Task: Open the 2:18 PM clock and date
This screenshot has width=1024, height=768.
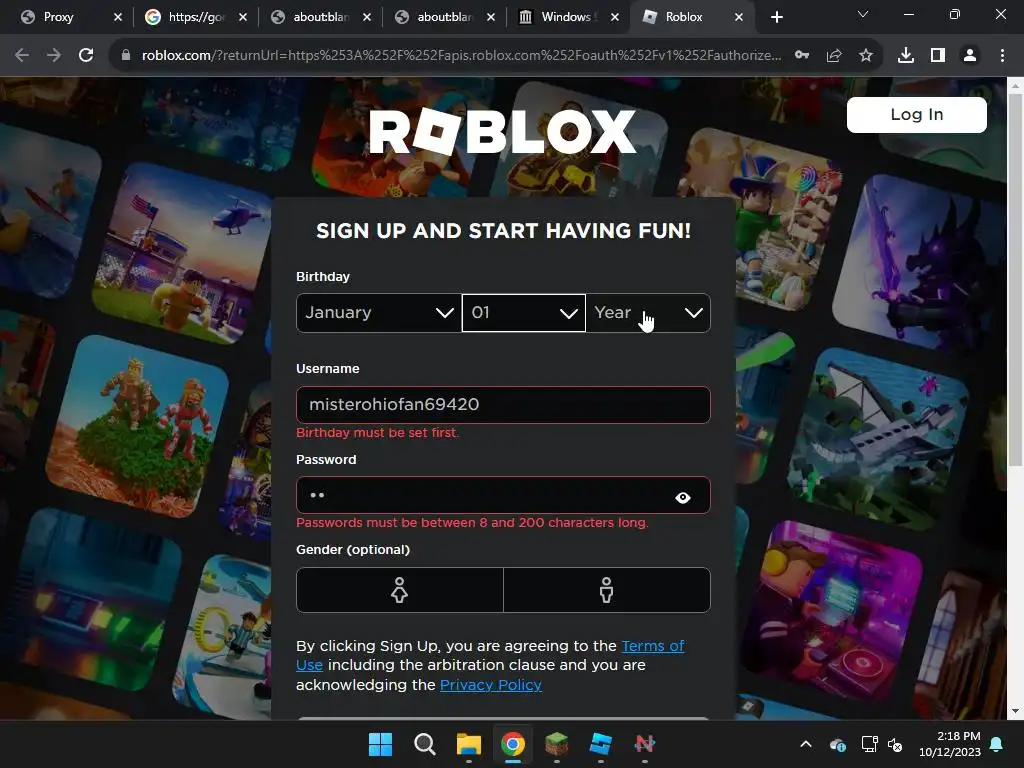Action: coord(950,744)
